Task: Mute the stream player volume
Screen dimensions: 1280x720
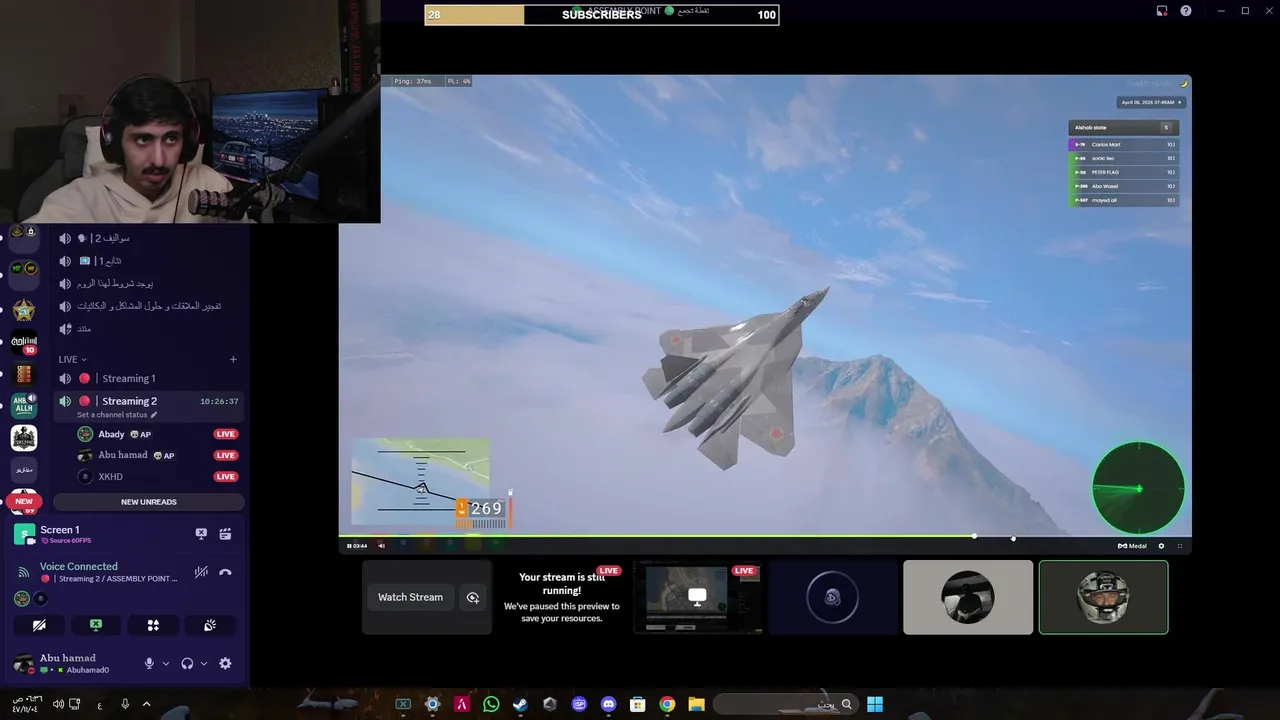Action: [x=381, y=546]
